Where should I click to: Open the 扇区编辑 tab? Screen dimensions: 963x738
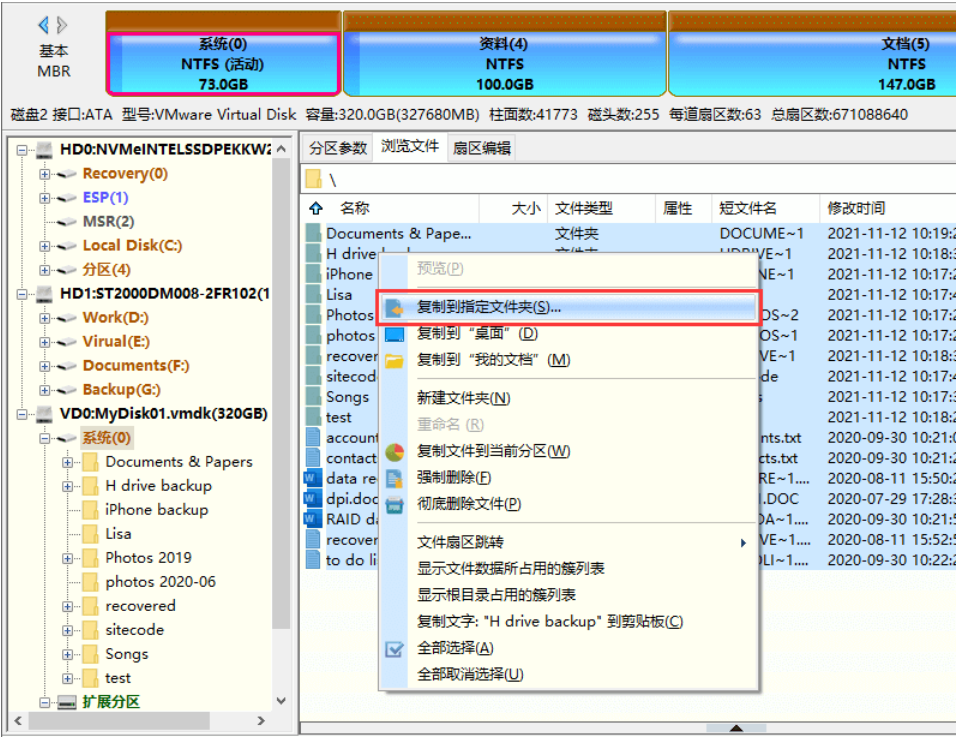[x=482, y=148]
